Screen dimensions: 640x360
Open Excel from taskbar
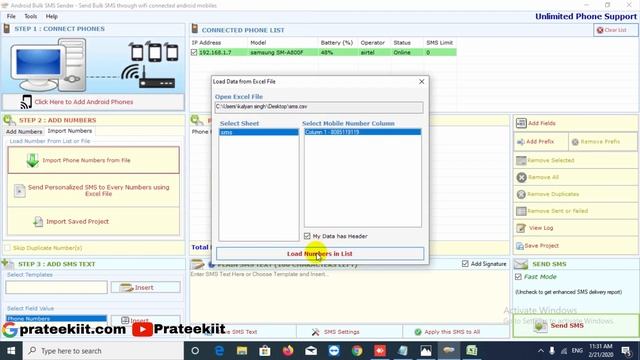point(472,351)
